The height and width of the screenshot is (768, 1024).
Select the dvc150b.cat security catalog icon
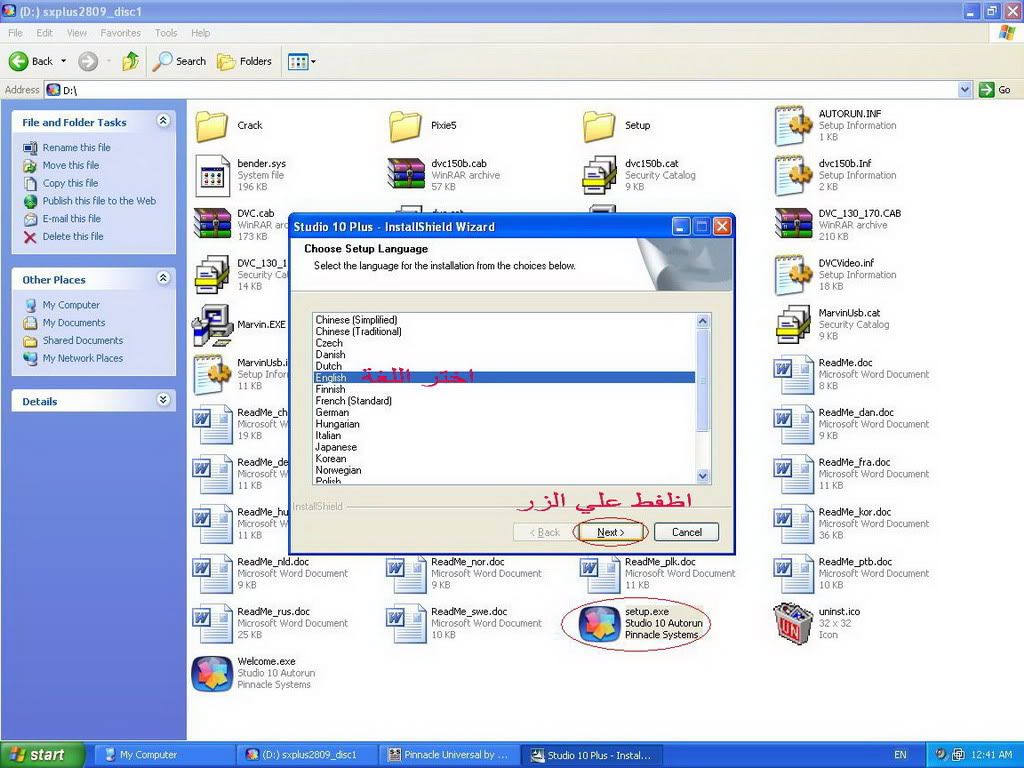600,175
